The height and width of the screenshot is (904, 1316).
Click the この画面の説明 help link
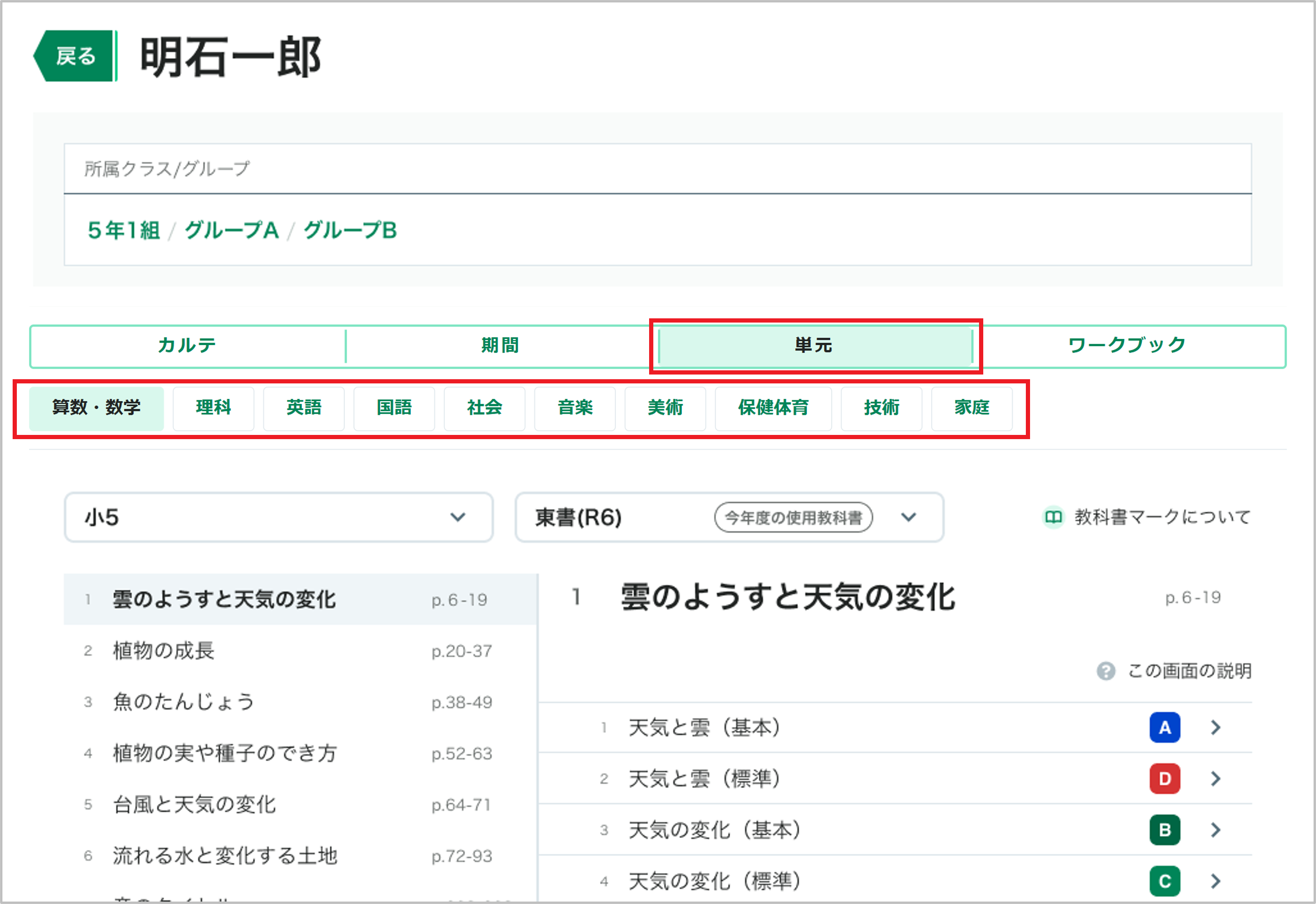click(x=1190, y=671)
